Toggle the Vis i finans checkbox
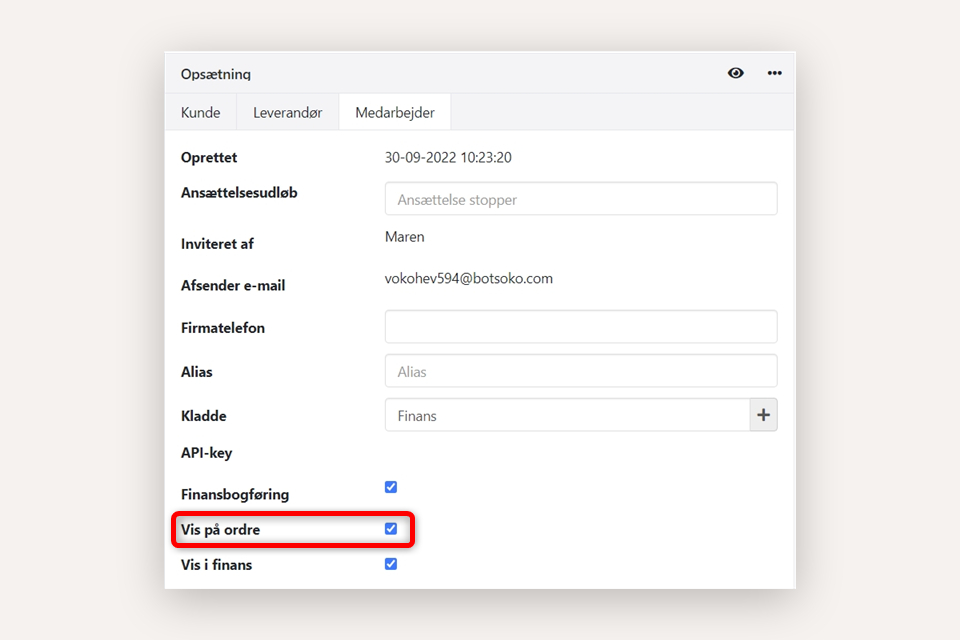Image resolution: width=960 pixels, height=640 pixels. click(391, 564)
